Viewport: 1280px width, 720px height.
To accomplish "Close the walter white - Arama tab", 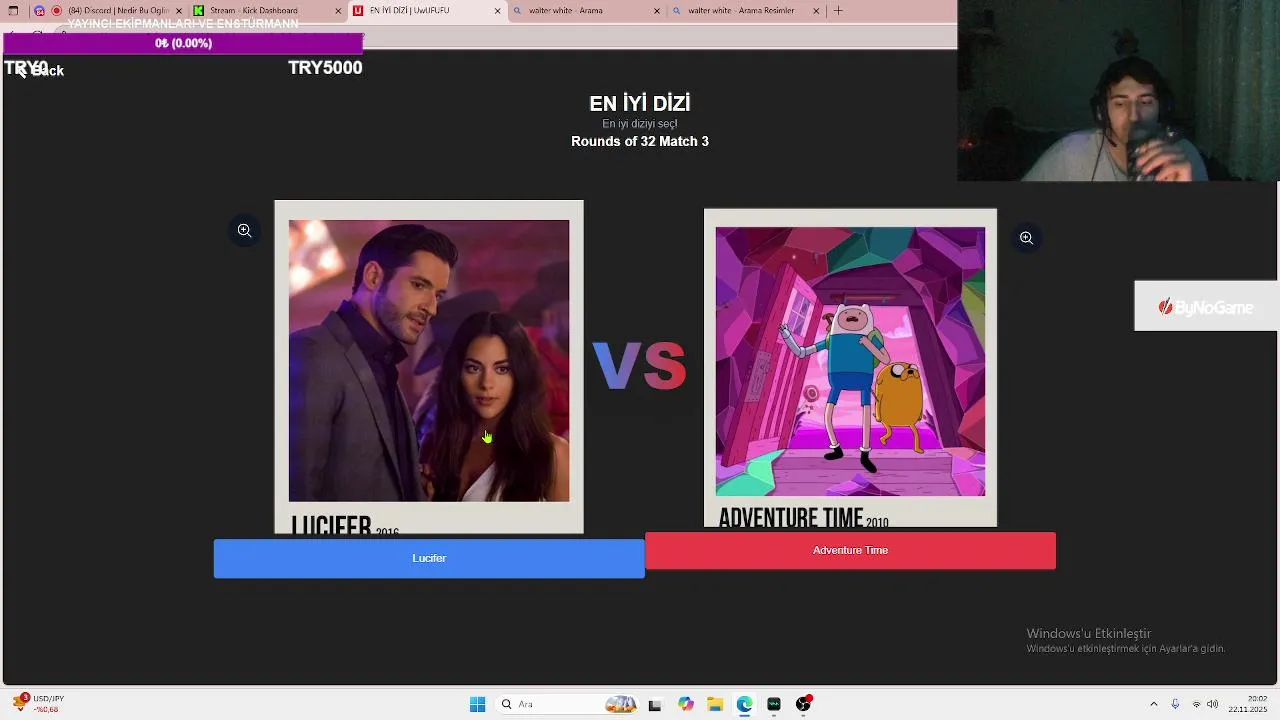I will [x=657, y=11].
